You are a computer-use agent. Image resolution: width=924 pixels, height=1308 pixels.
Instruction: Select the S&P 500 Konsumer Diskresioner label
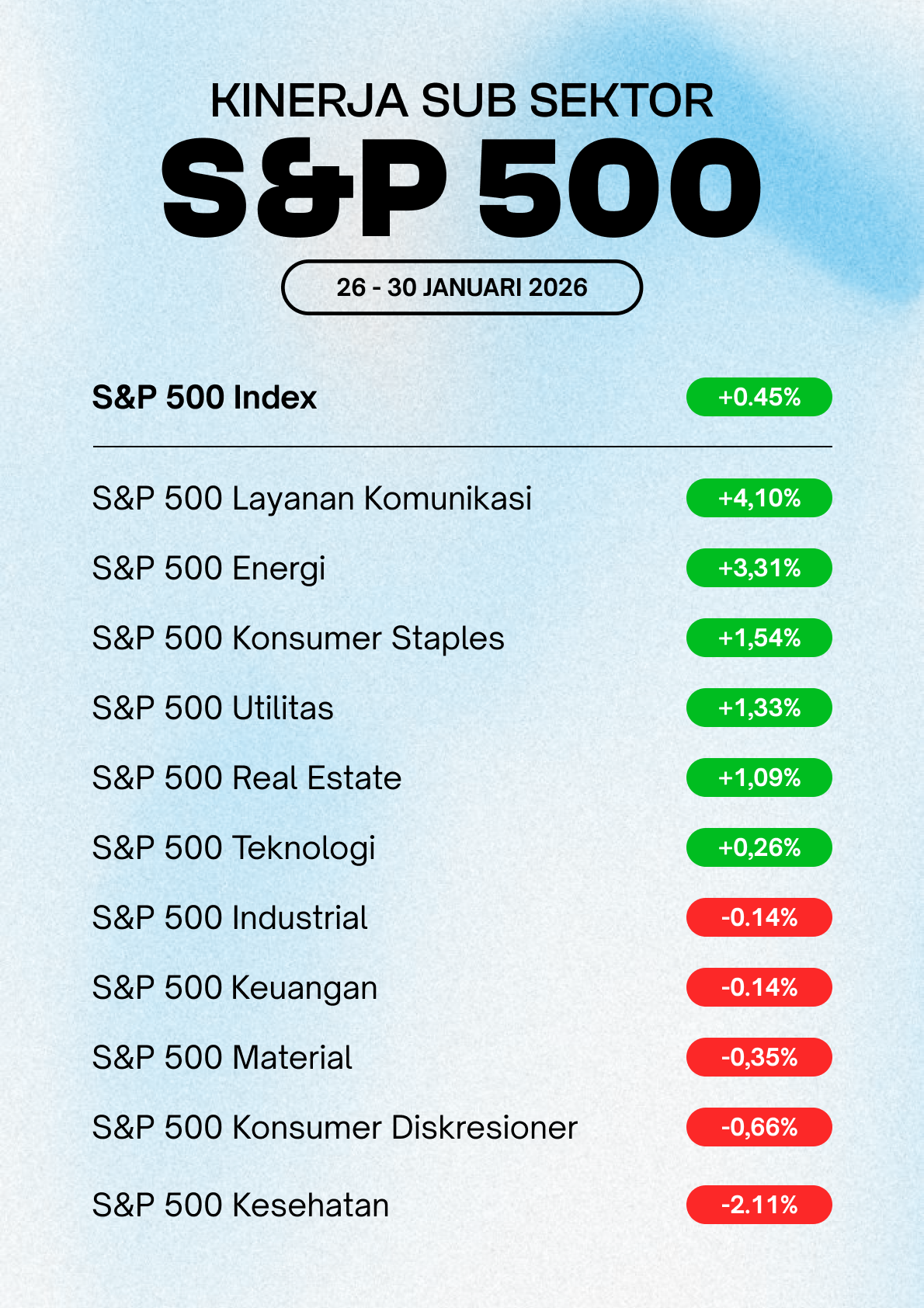(x=335, y=1128)
